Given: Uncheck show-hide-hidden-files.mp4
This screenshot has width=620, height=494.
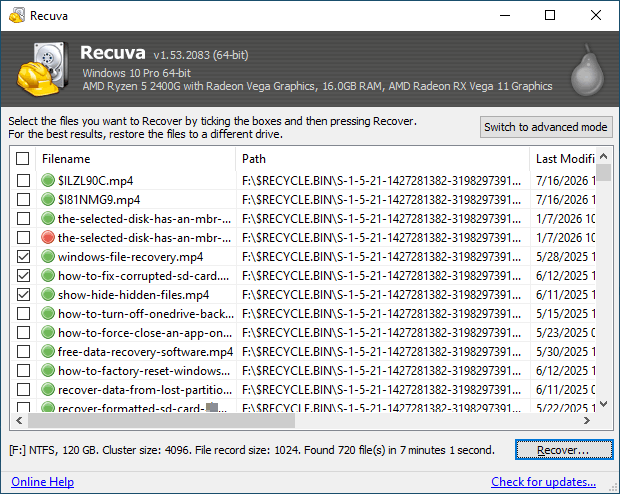Looking at the screenshot, I should click(23, 294).
